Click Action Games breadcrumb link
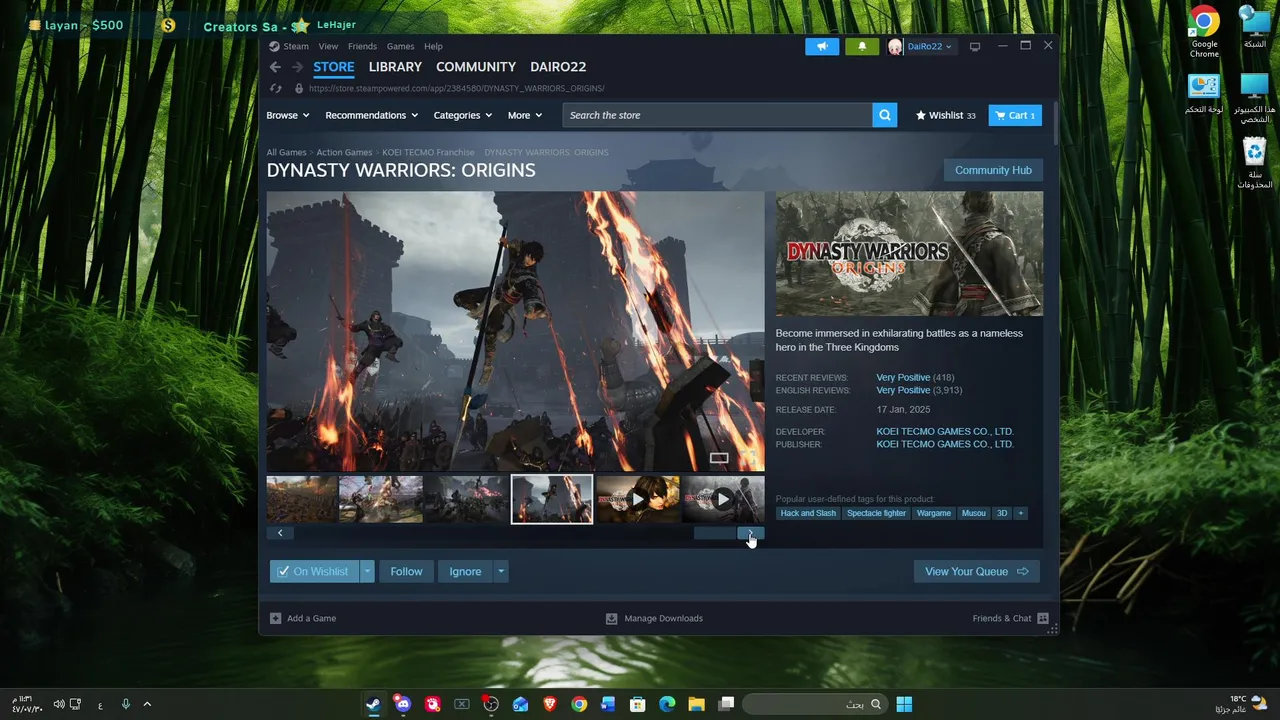This screenshot has width=1280, height=720. tap(344, 153)
